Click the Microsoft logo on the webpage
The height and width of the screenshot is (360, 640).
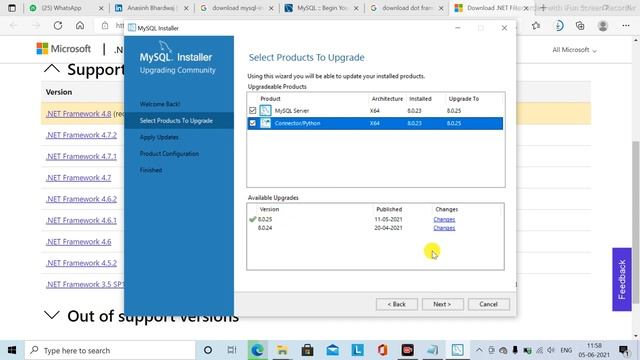tap(64, 49)
